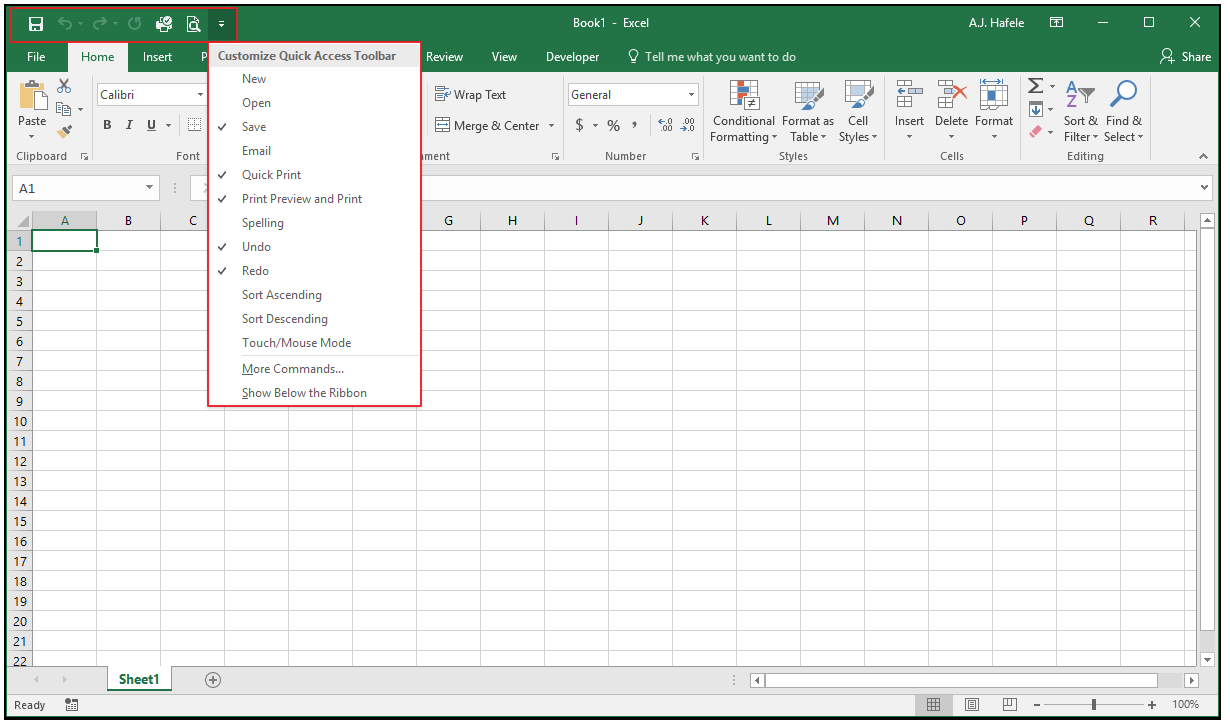
Task: Open Format as Table
Action: tap(807, 111)
